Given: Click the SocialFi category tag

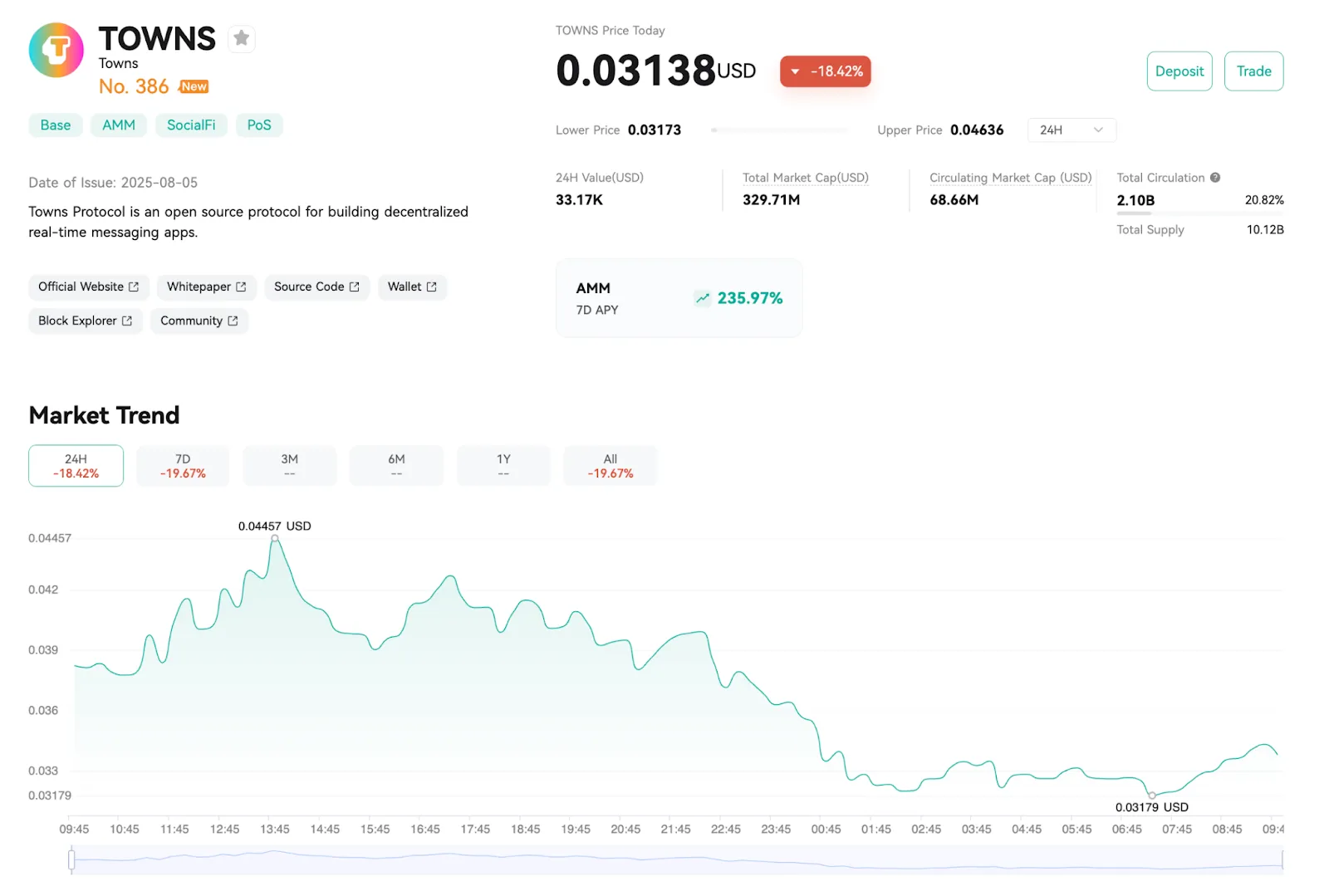Looking at the screenshot, I should (191, 125).
